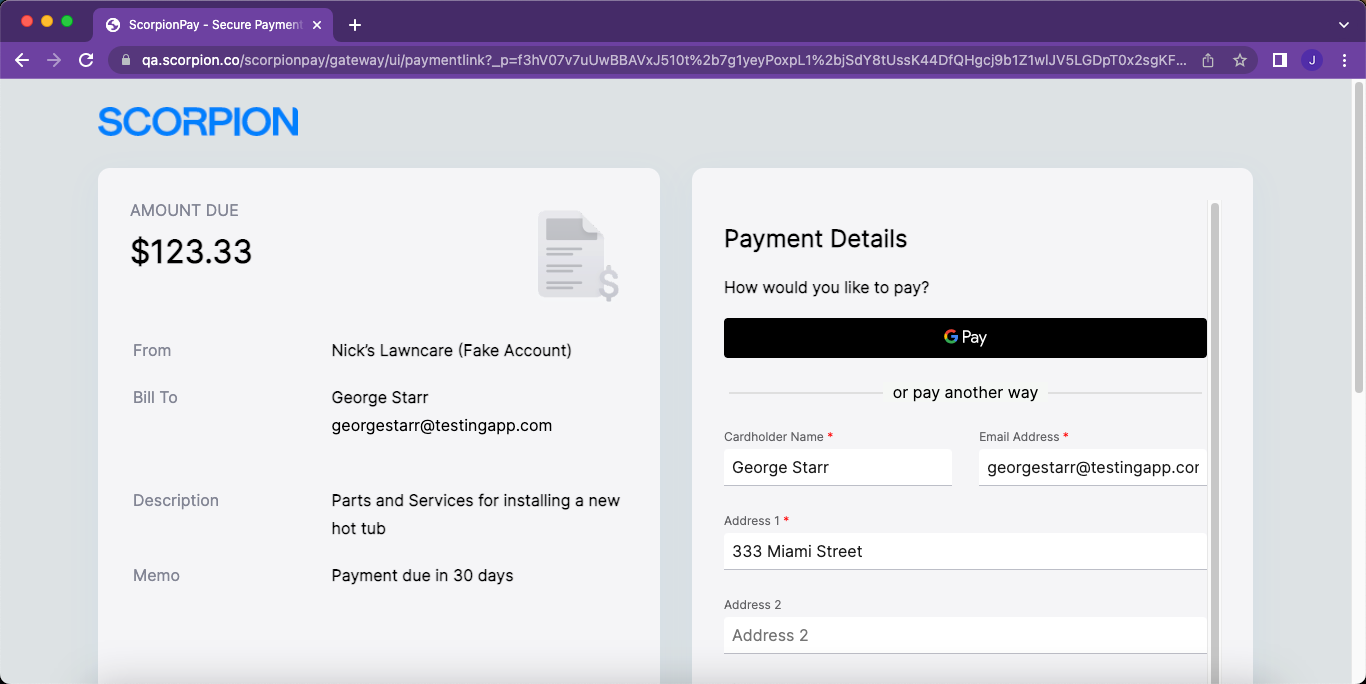Reload the ScorpionPay page
Image resolution: width=1366 pixels, height=684 pixels.
pyautogui.click(x=86, y=60)
